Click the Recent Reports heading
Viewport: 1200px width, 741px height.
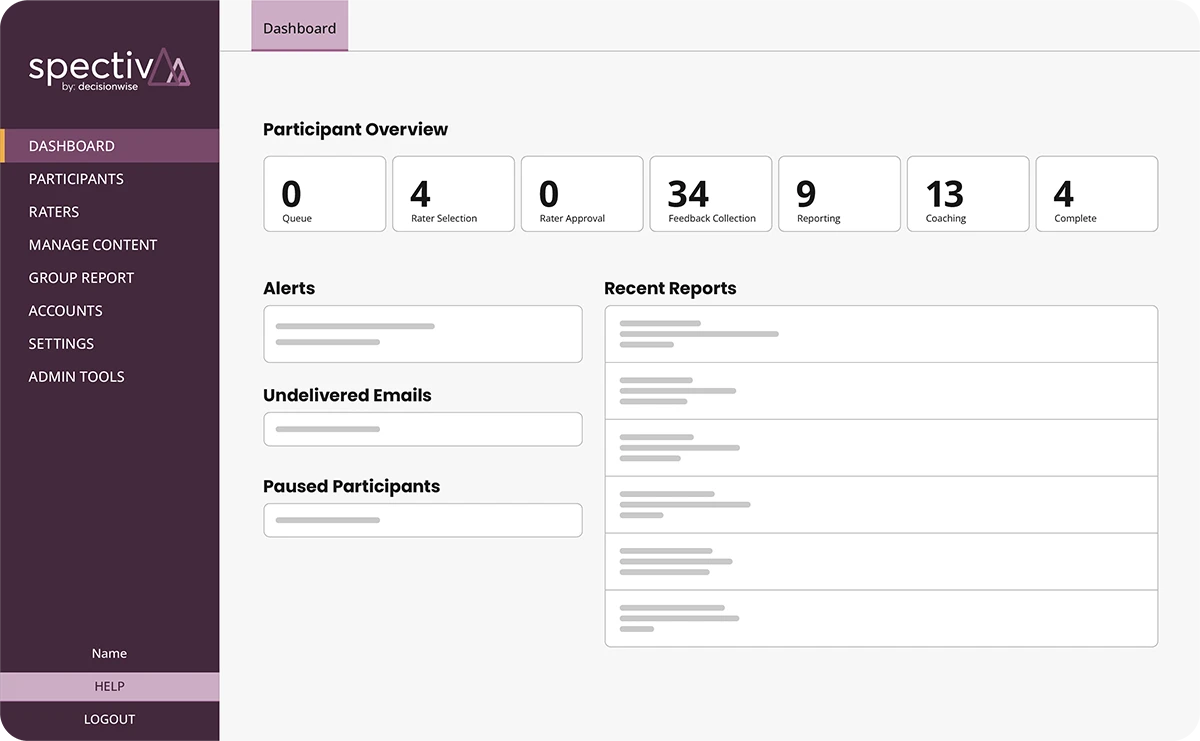tap(670, 289)
